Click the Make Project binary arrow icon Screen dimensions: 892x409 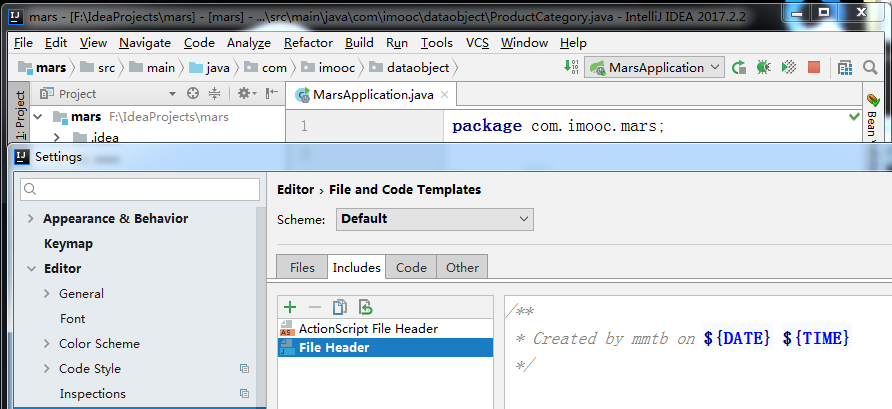click(x=571, y=67)
